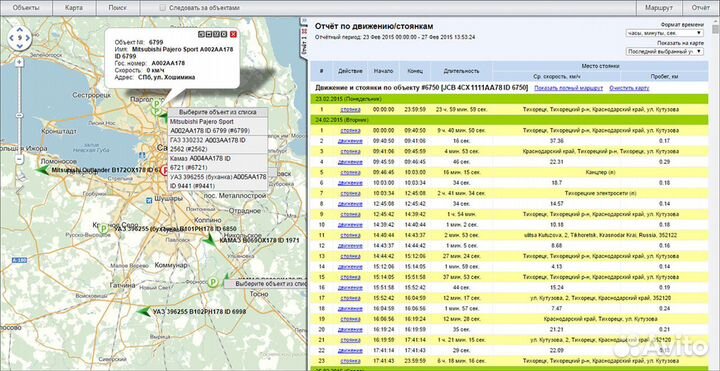The image size is (720, 371).
Task: Pan the map right with the arrow control
Action: 28,38
